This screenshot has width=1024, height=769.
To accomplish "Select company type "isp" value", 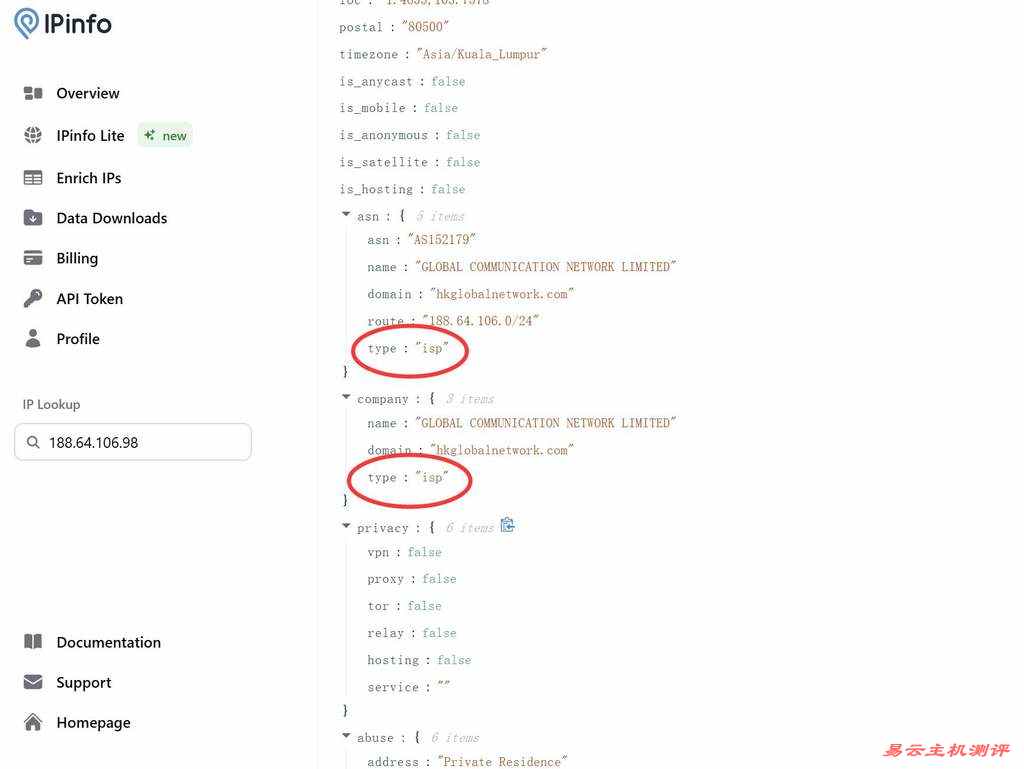I will tap(432, 477).
